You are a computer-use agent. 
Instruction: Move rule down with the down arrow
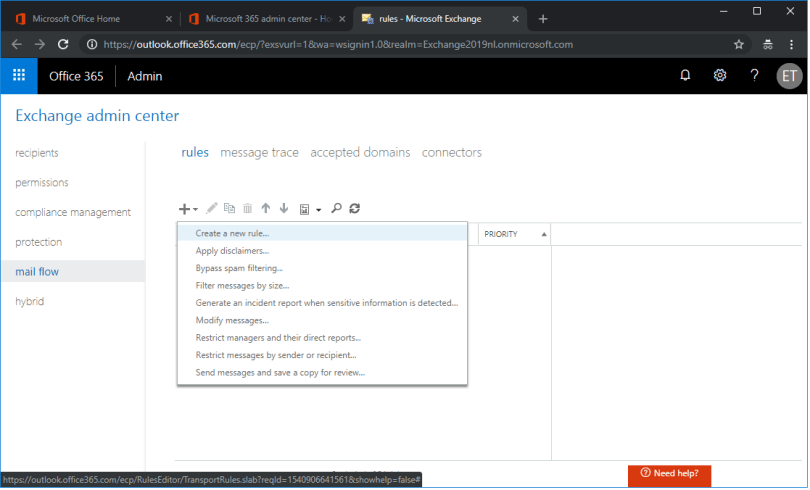tap(284, 209)
